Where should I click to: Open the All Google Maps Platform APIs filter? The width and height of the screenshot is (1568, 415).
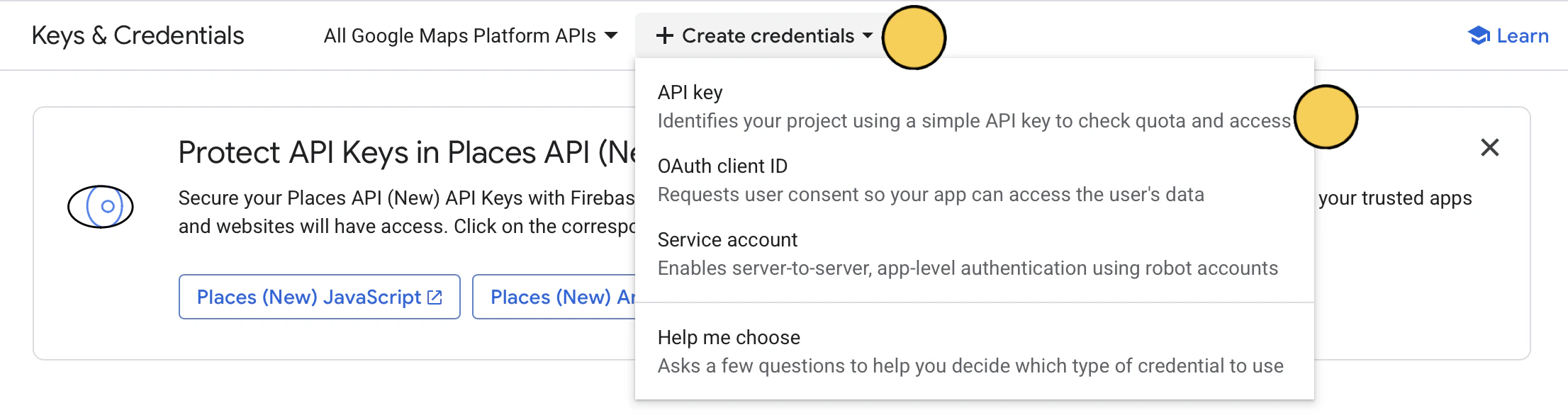coord(460,35)
